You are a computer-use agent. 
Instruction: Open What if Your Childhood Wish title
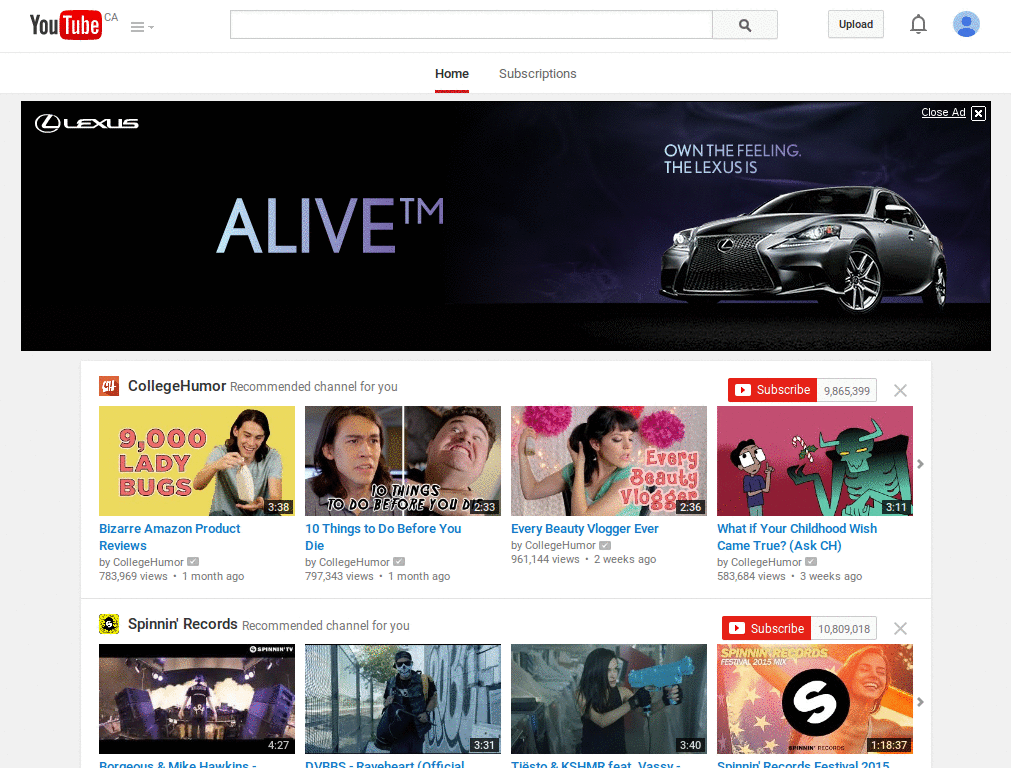(x=797, y=537)
